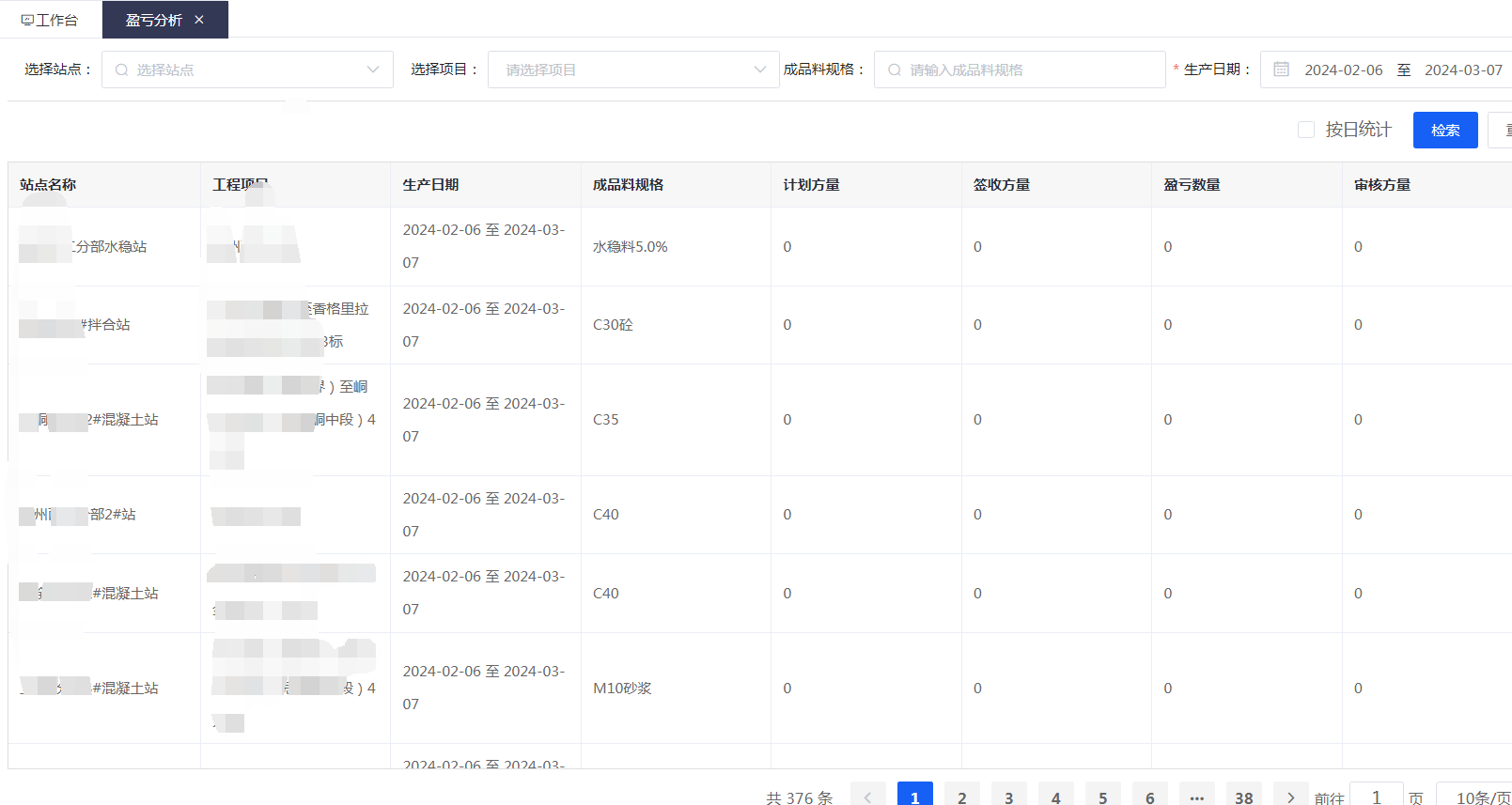Click the pagination ellipsis for more pages
The height and width of the screenshot is (805, 1512).
coord(1196,797)
